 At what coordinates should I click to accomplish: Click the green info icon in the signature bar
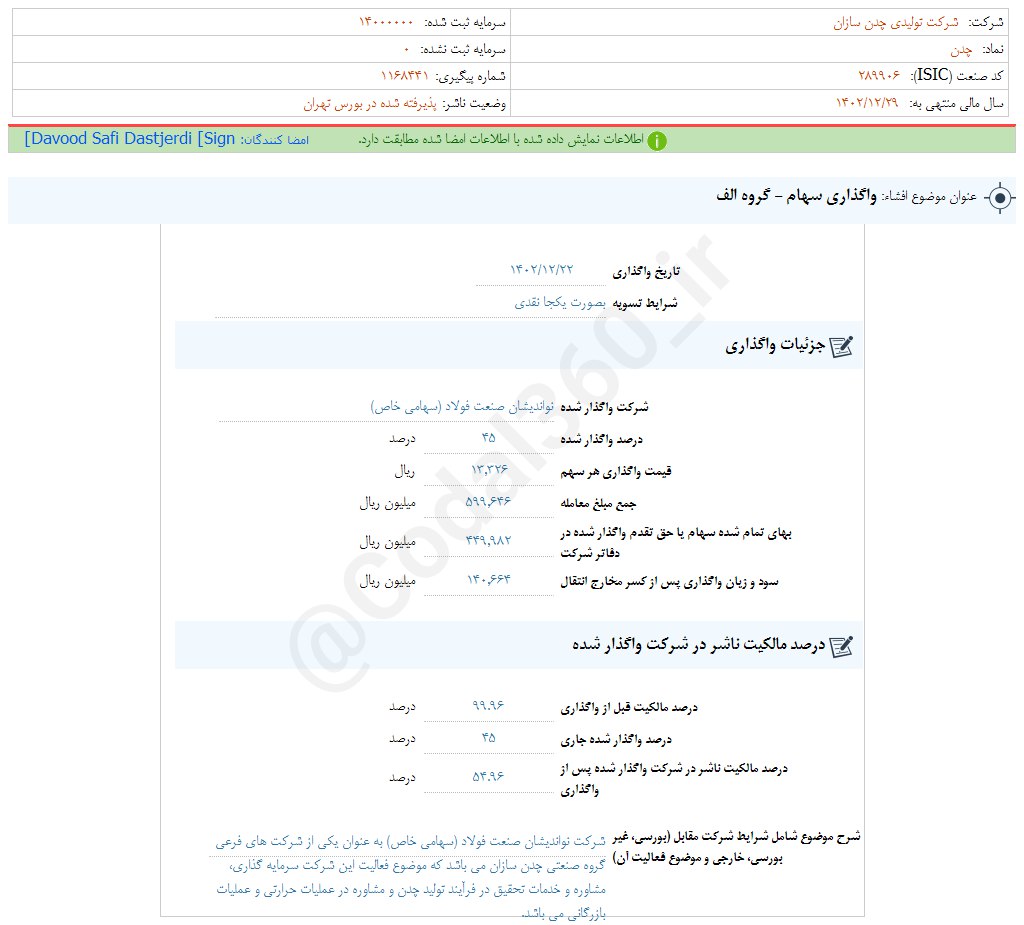click(657, 140)
